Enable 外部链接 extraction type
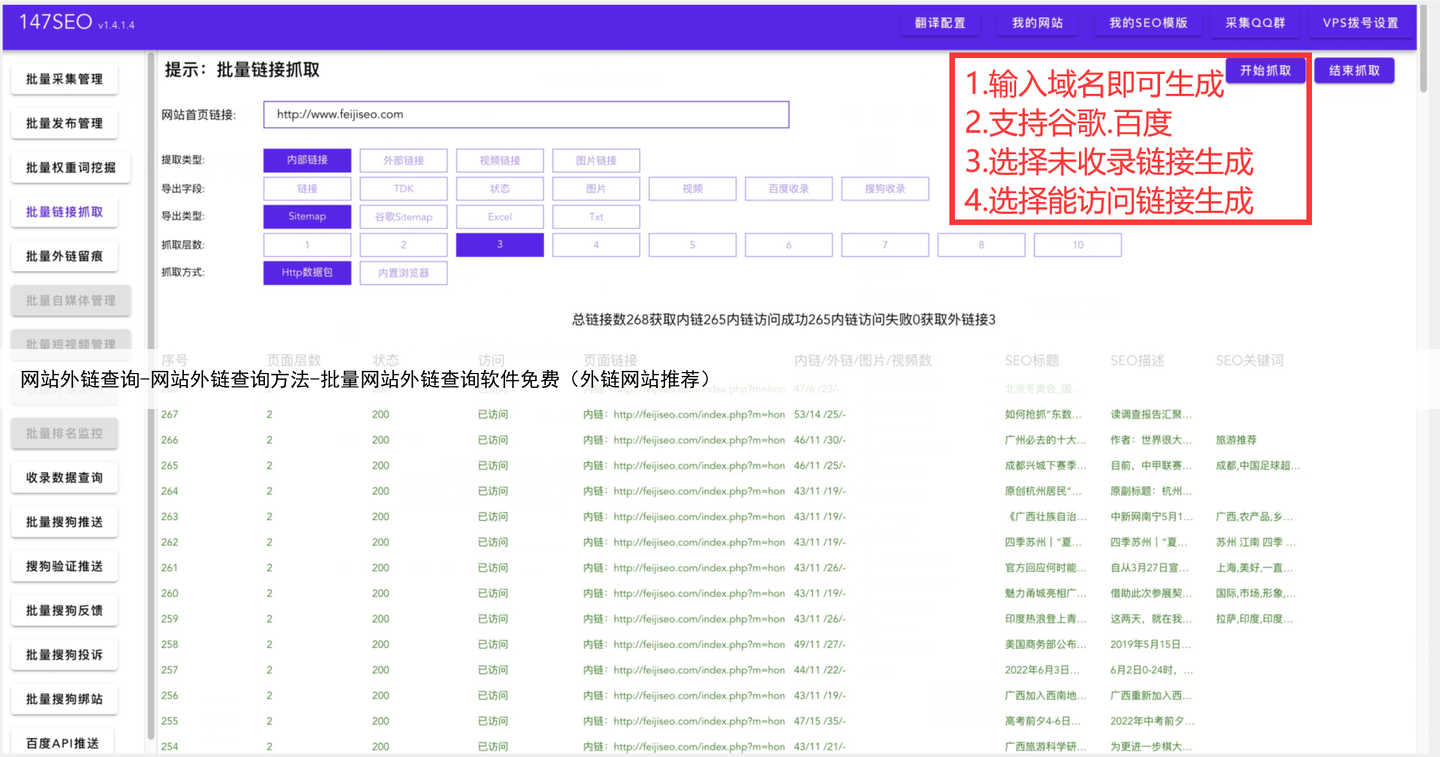 tap(403, 160)
